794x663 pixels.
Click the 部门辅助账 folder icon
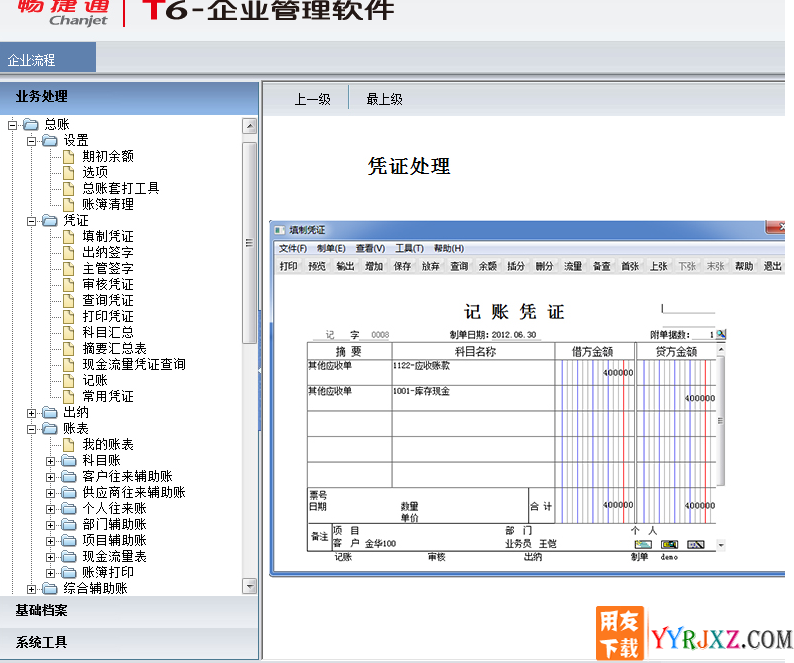point(69,525)
